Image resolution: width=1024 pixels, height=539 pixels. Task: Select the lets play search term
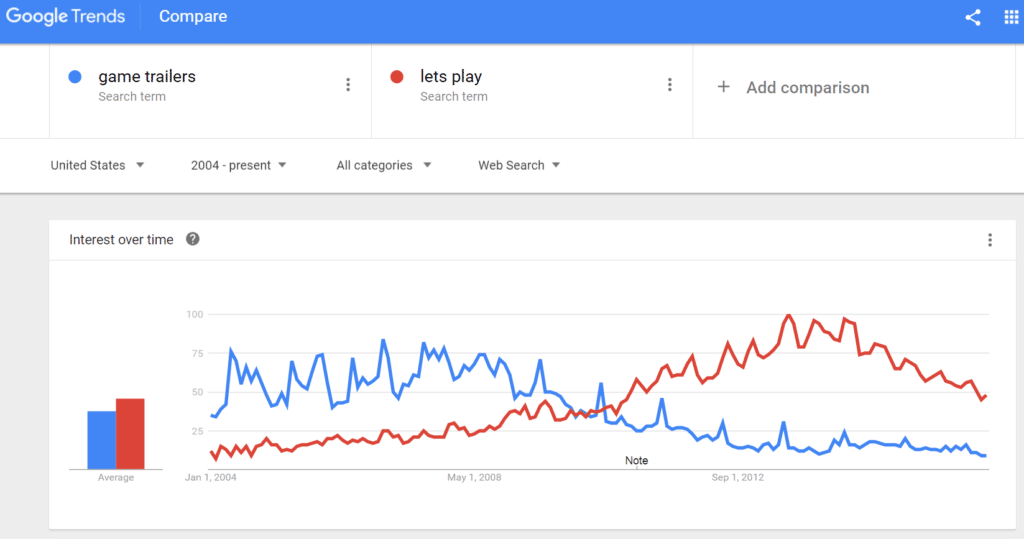451,76
